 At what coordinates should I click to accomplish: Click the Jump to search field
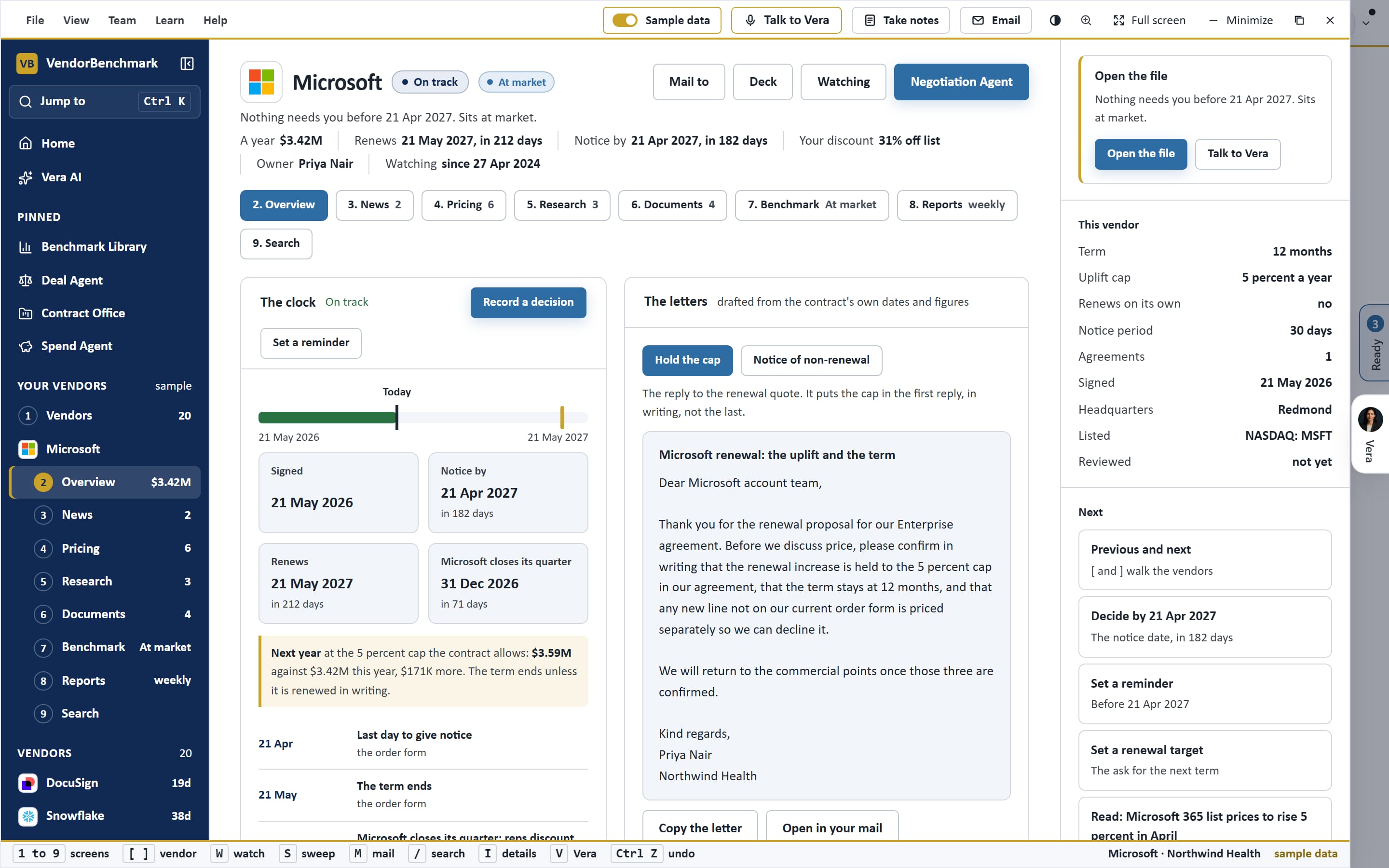tap(105, 102)
